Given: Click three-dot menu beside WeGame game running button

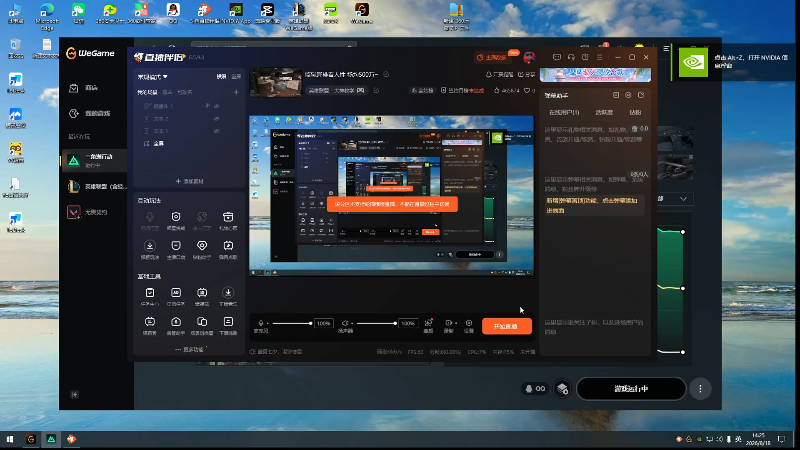Looking at the screenshot, I should point(700,389).
